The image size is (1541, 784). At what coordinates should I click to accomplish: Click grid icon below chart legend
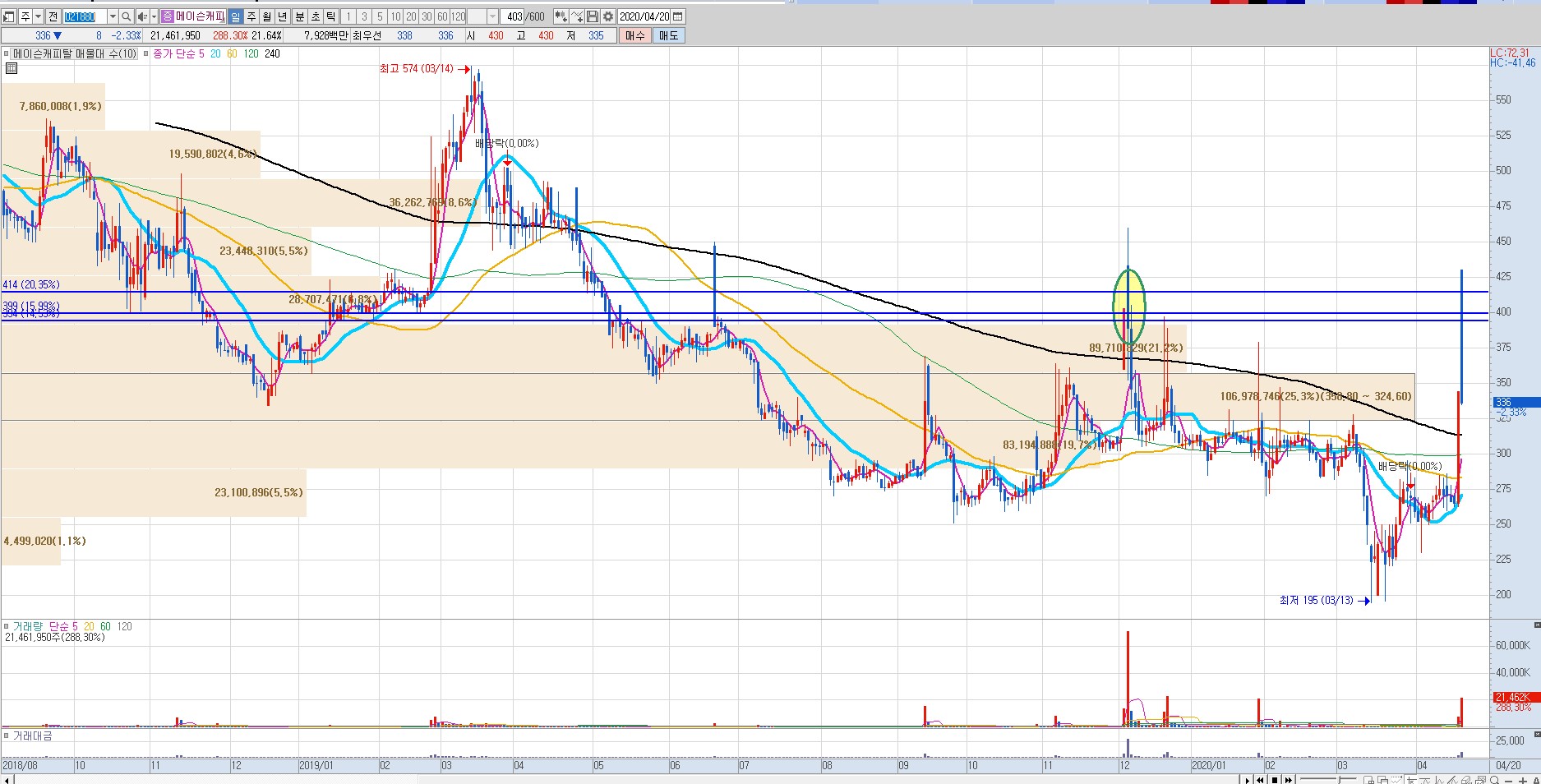click(x=11, y=68)
